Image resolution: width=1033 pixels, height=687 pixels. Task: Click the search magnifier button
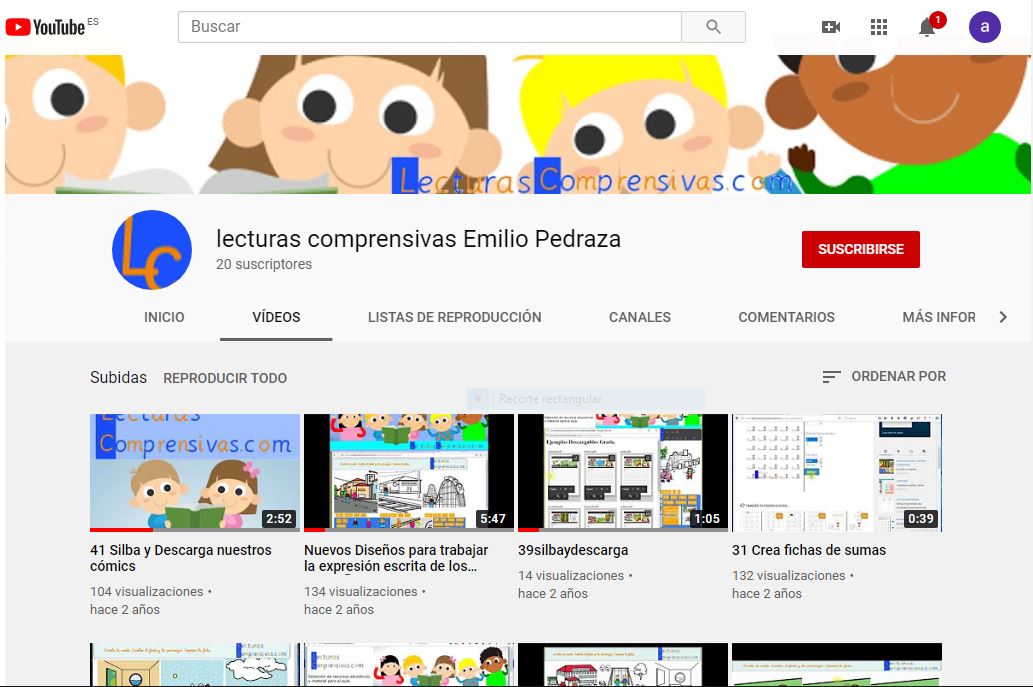click(x=713, y=27)
